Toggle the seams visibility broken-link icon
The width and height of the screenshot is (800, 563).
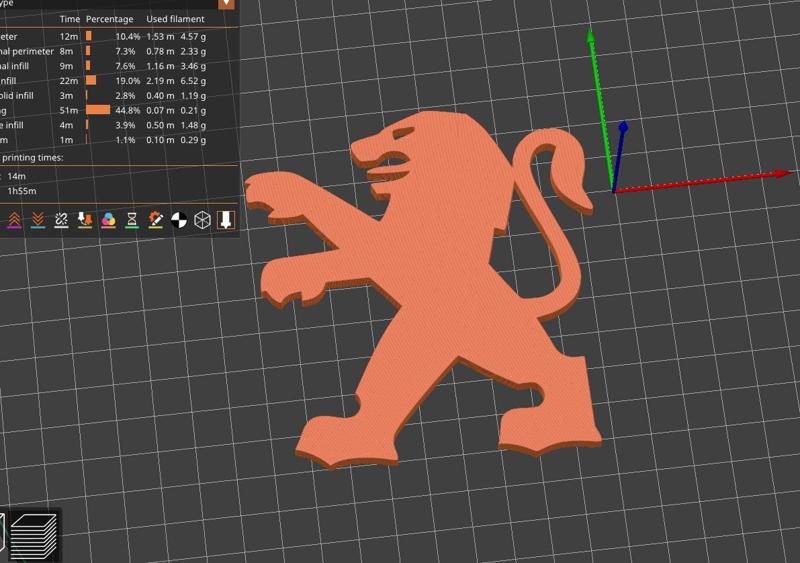click(61, 220)
